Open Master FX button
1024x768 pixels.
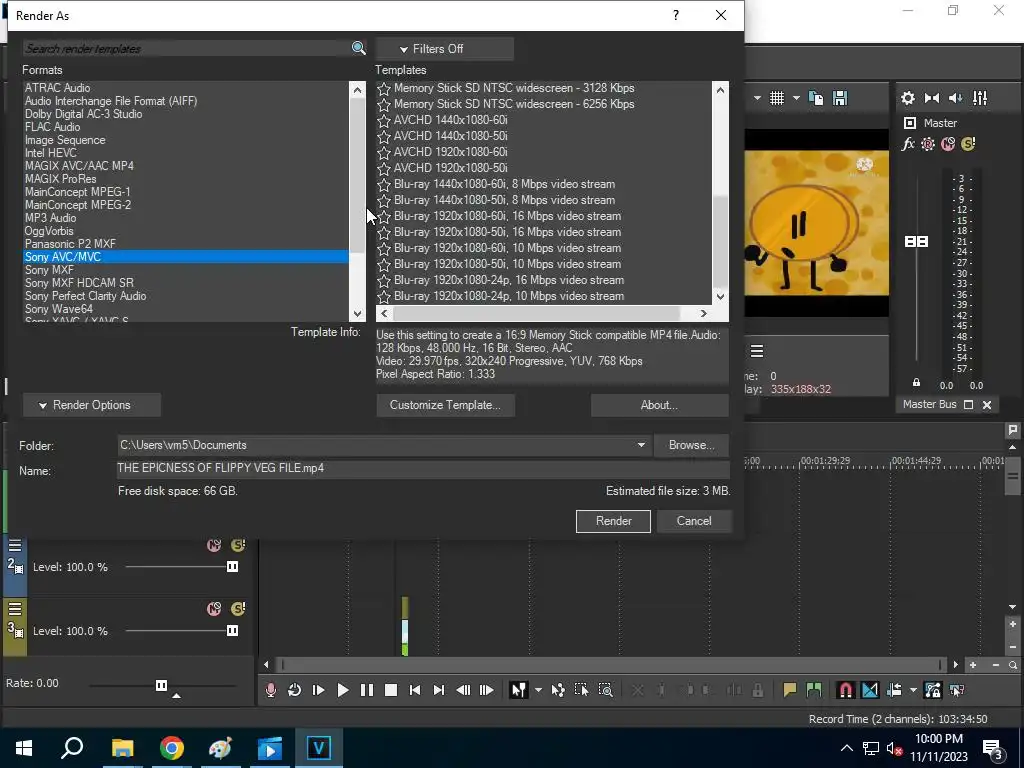(x=908, y=144)
